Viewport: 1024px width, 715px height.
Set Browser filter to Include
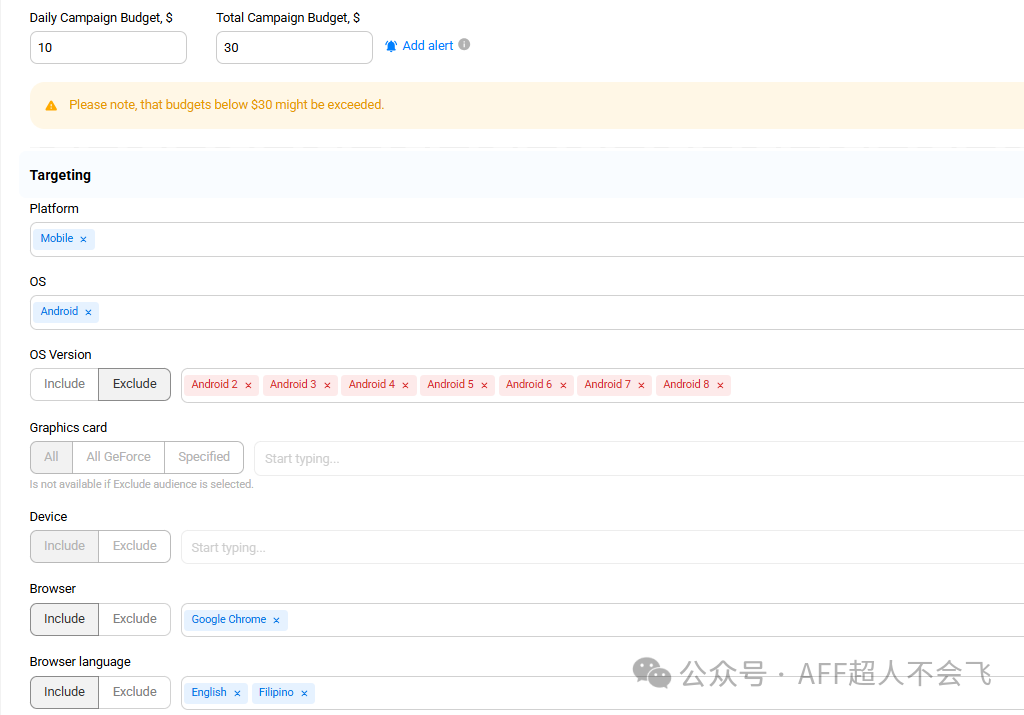point(65,619)
